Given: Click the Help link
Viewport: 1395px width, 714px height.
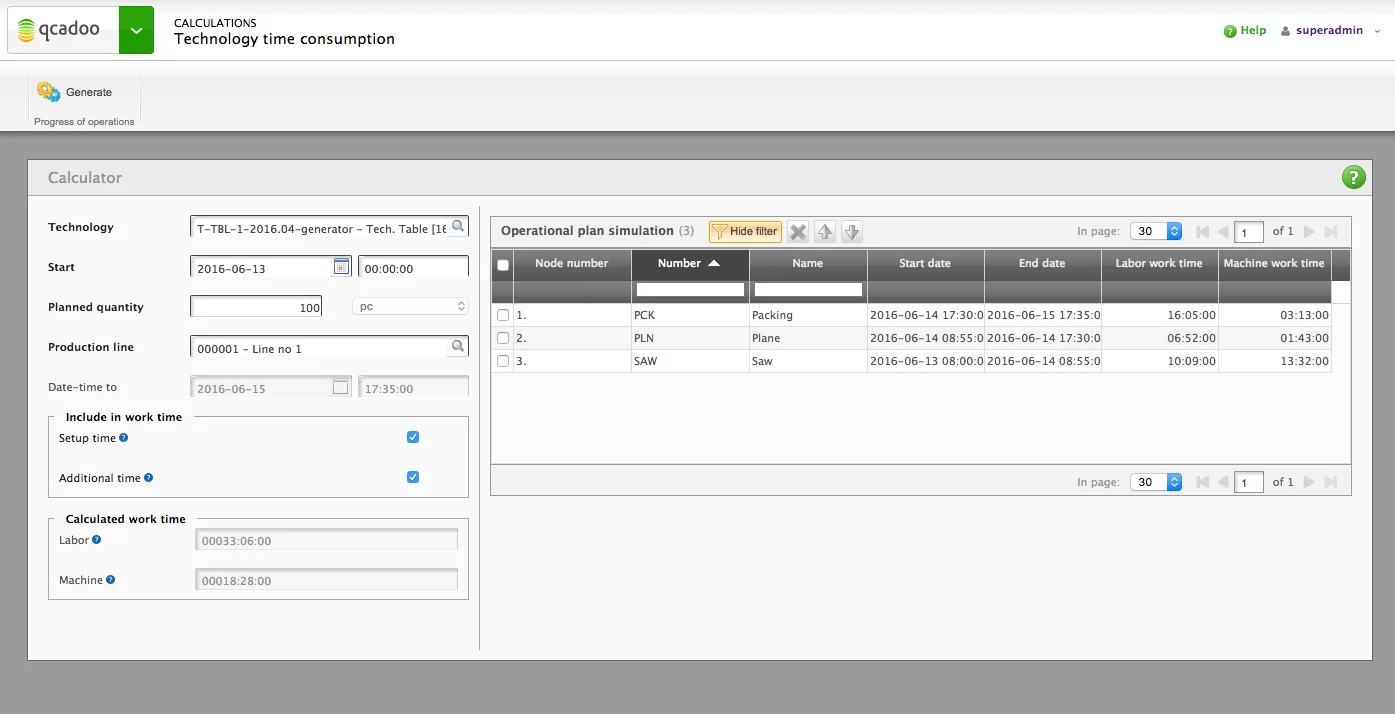Looking at the screenshot, I should pyautogui.click(x=1245, y=31).
